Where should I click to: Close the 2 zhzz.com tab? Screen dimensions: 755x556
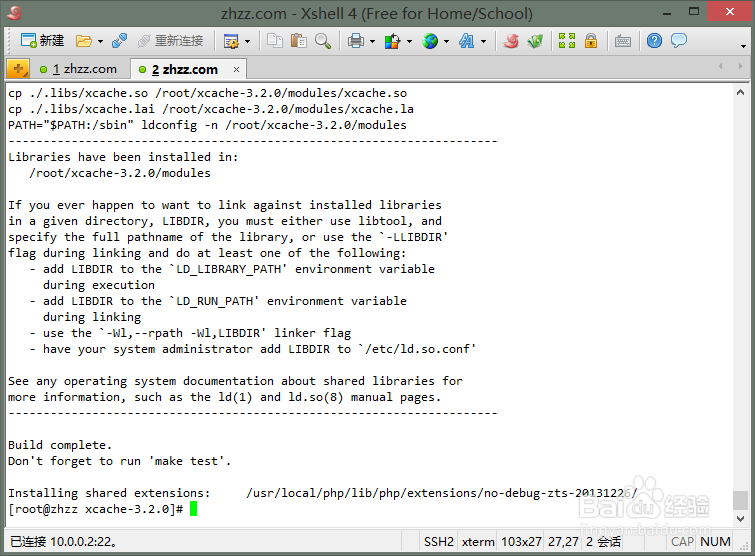[x=236, y=70]
